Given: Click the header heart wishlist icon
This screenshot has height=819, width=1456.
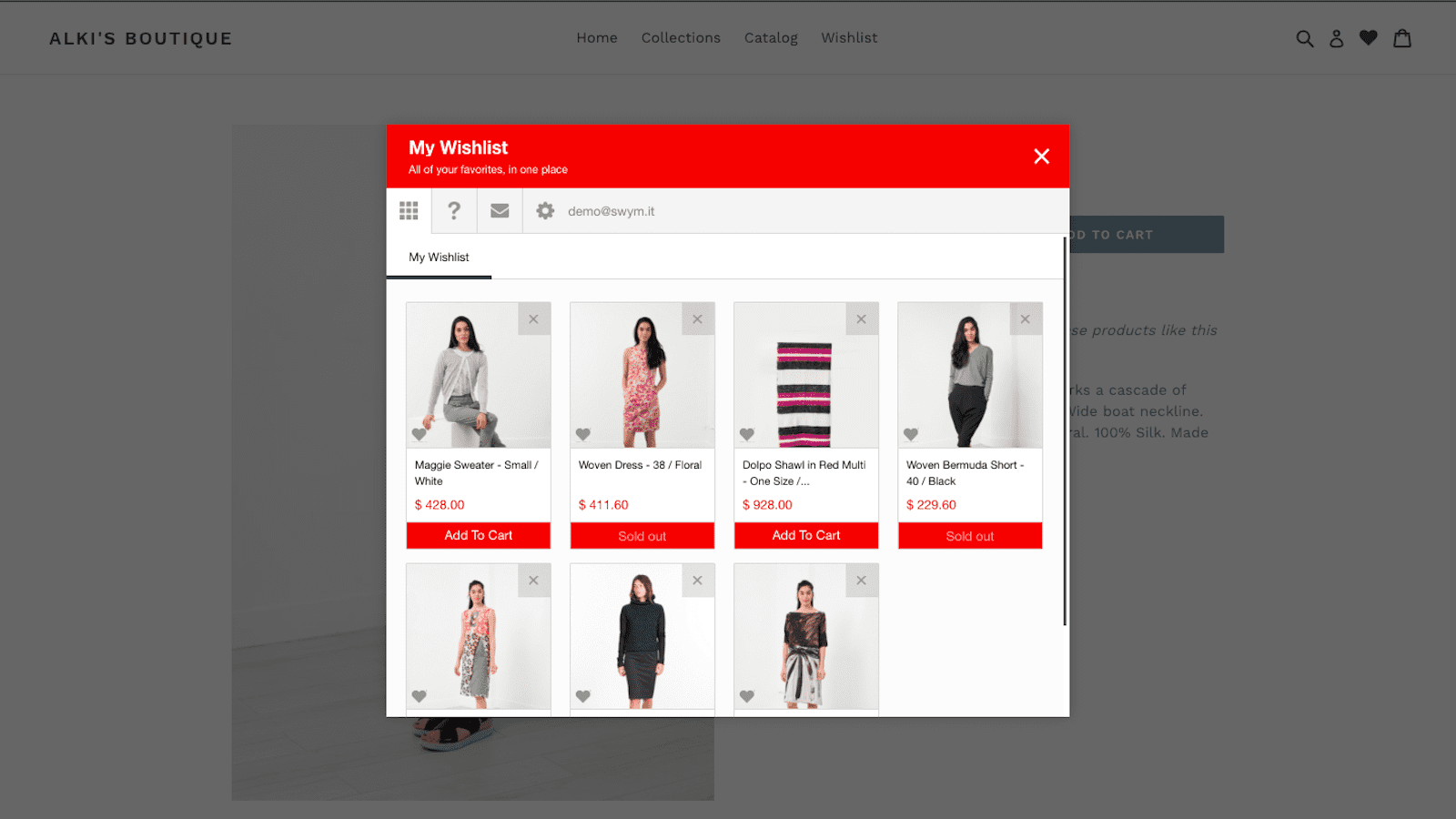Looking at the screenshot, I should (x=1369, y=38).
